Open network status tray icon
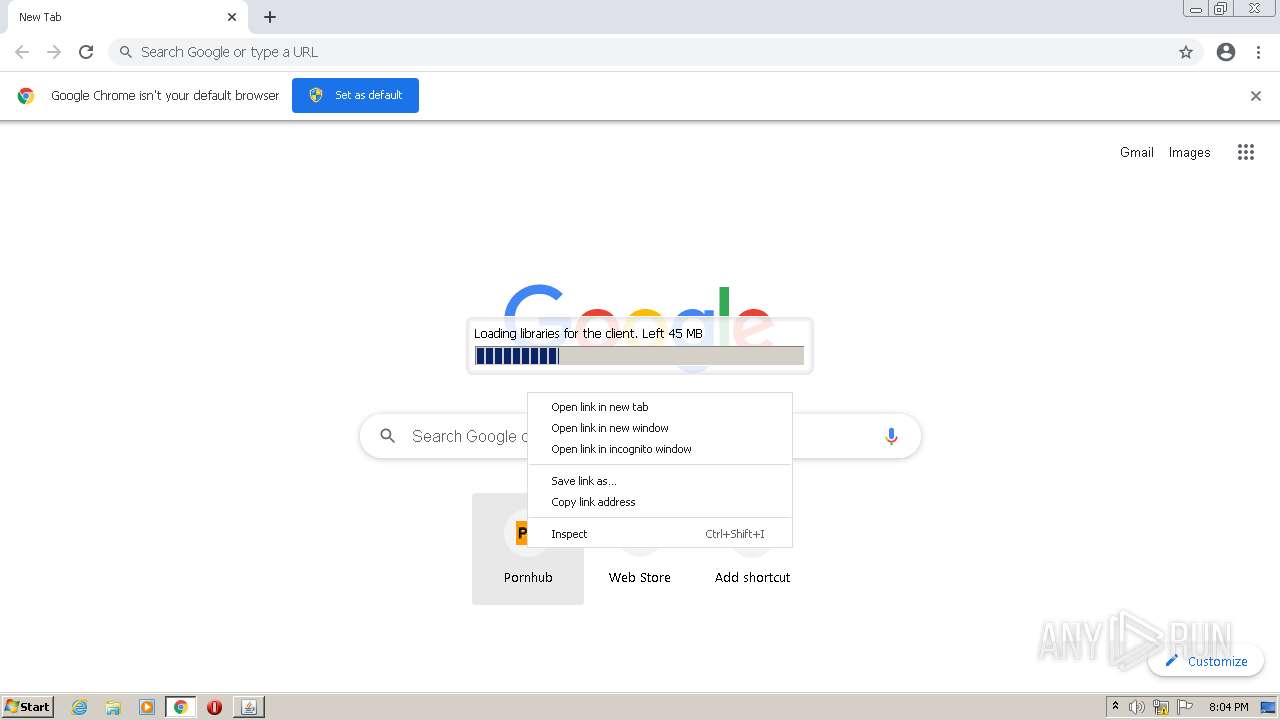Image resolution: width=1280 pixels, height=720 pixels. pyautogui.click(x=1161, y=707)
